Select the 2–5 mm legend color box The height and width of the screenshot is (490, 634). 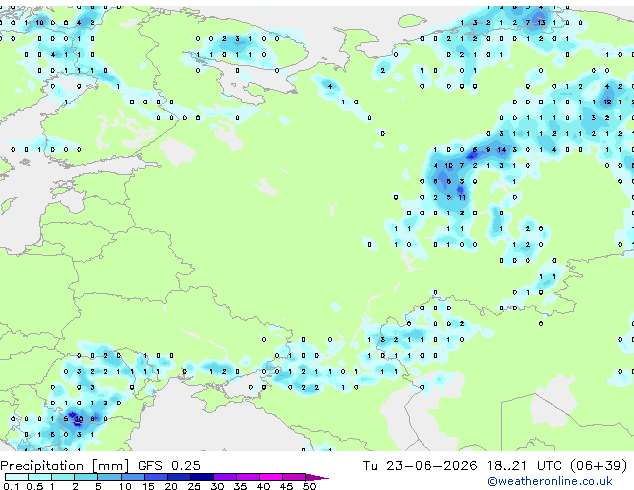(x=86, y=477)
